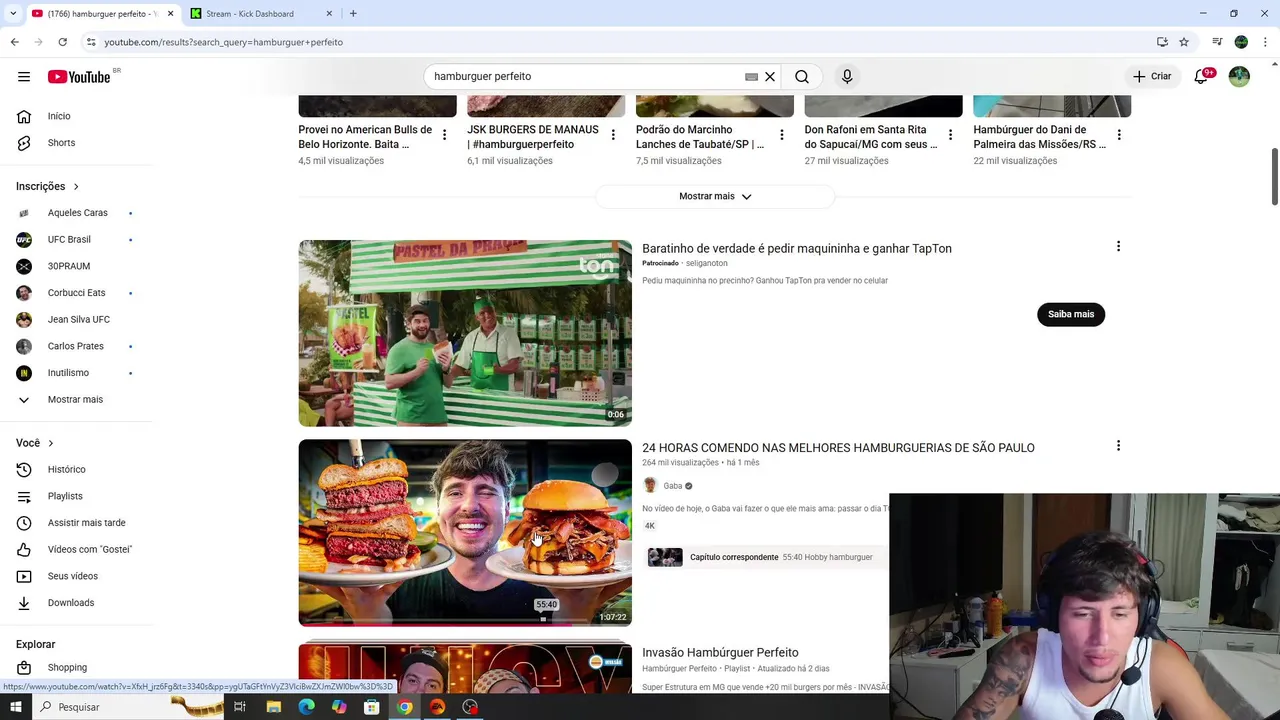Open options for JSK BURGERS short

613,135
